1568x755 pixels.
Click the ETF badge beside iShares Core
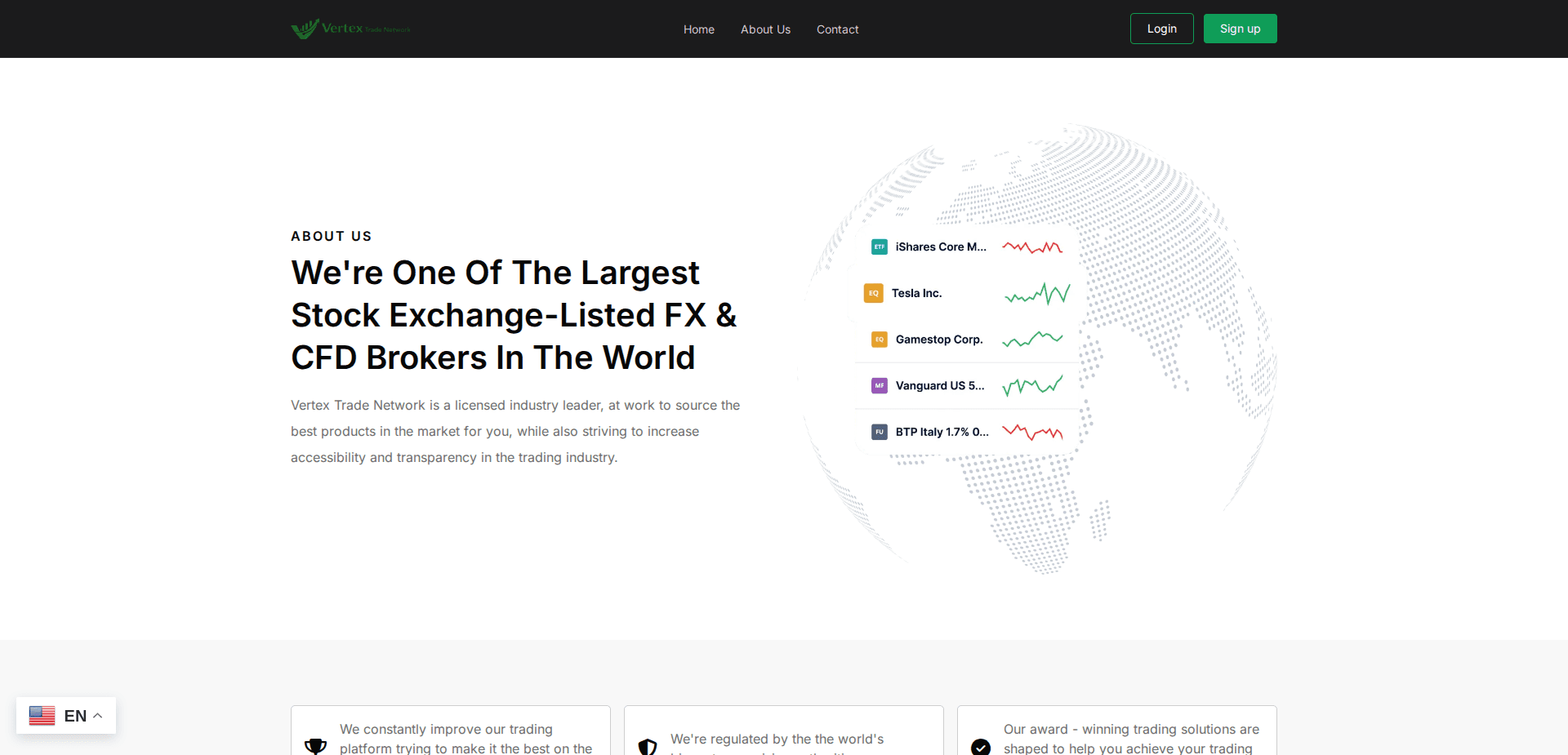point(879,246)
